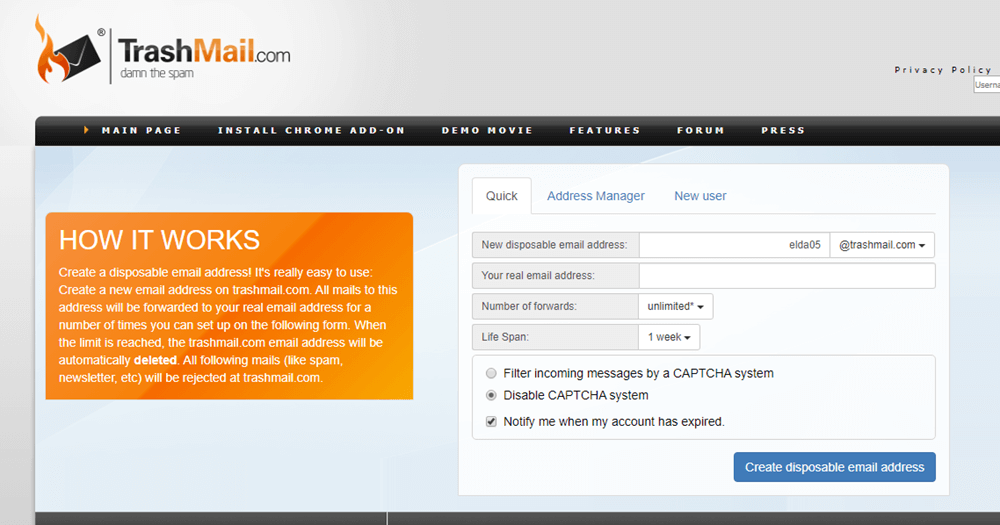The height and width of the screenshot is (525, 1000).
Task: Toggle Notify me when account expired checkbox
Action: click(490, 422)
